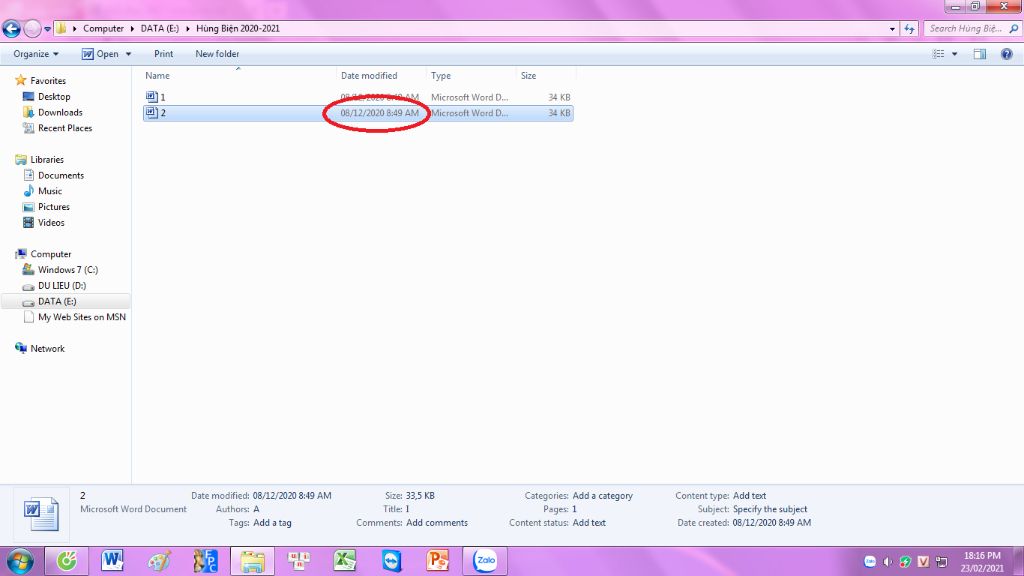Open Help with the question mark icon
This screenshot has height=576, width=1024.
[x=1006, y=54]
